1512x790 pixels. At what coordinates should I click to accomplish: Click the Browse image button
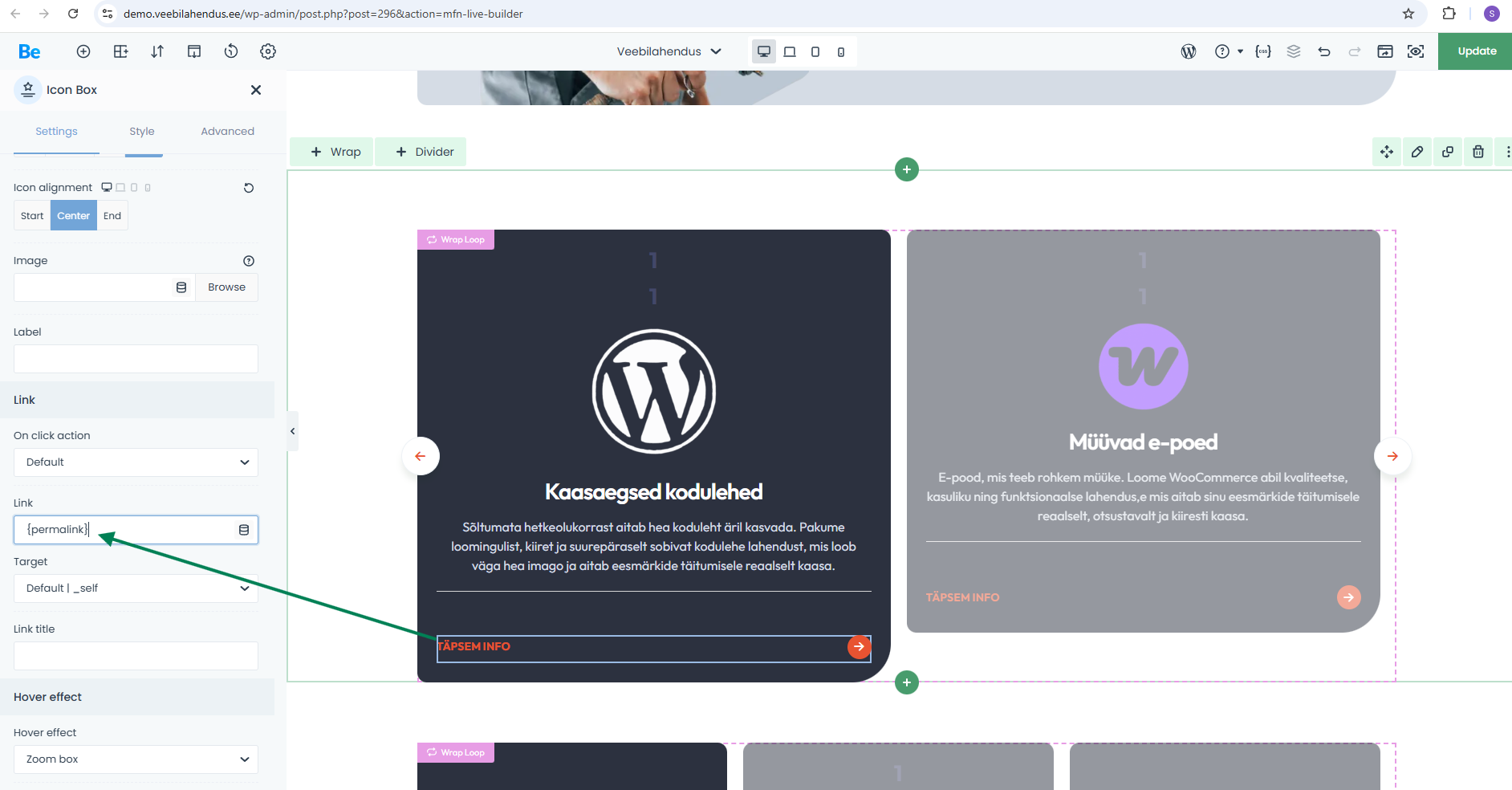[x=226, y=287]
